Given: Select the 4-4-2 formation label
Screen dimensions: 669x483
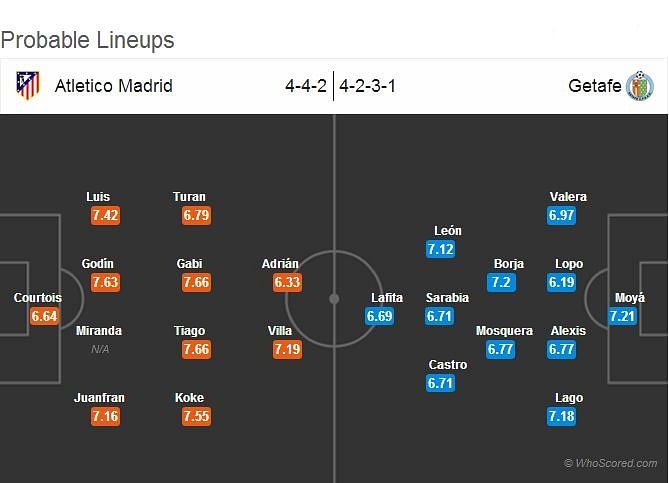Looking at the screenshot, I should (x=306, y=86).
